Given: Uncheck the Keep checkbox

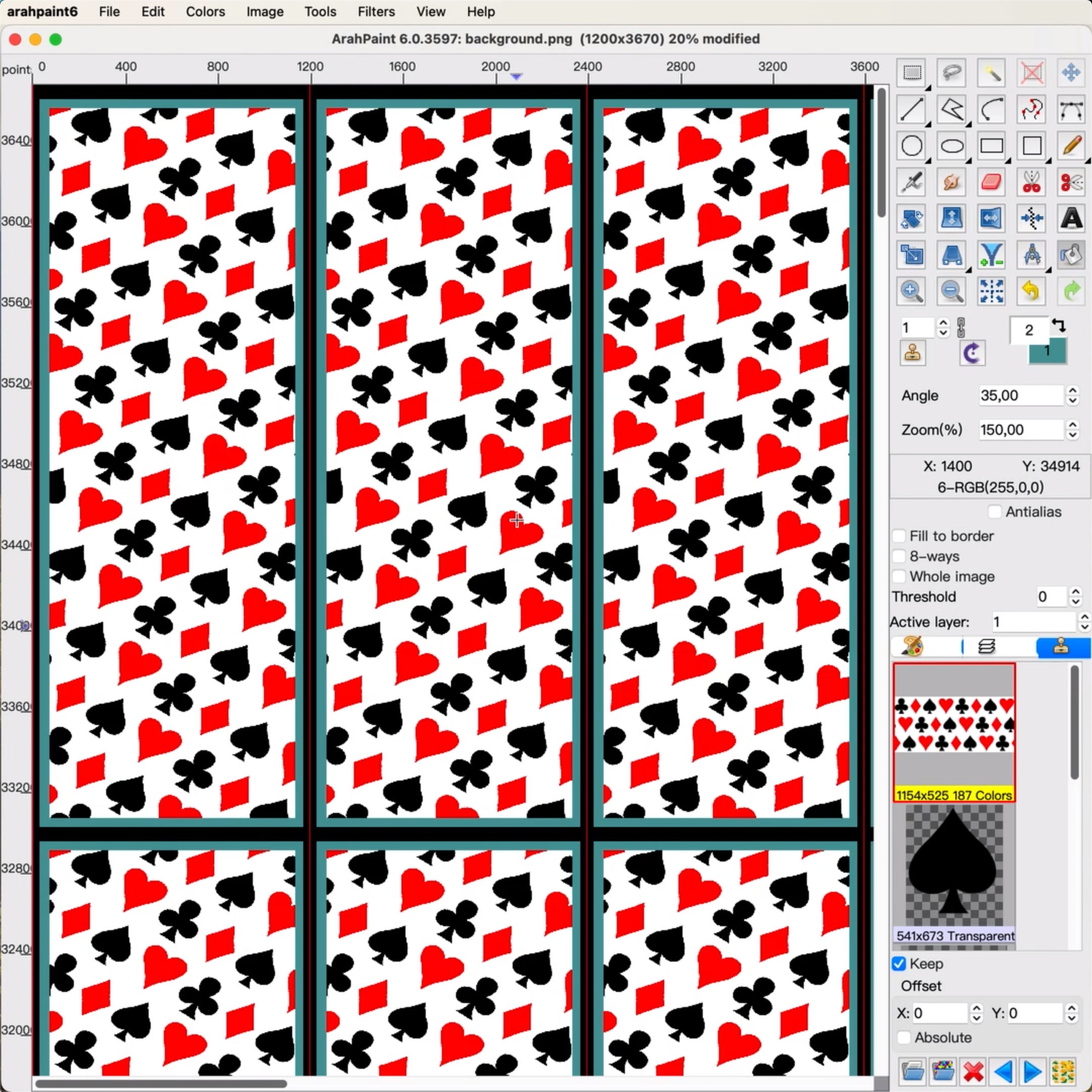Looking at the screenshot, I should point(899,964).
